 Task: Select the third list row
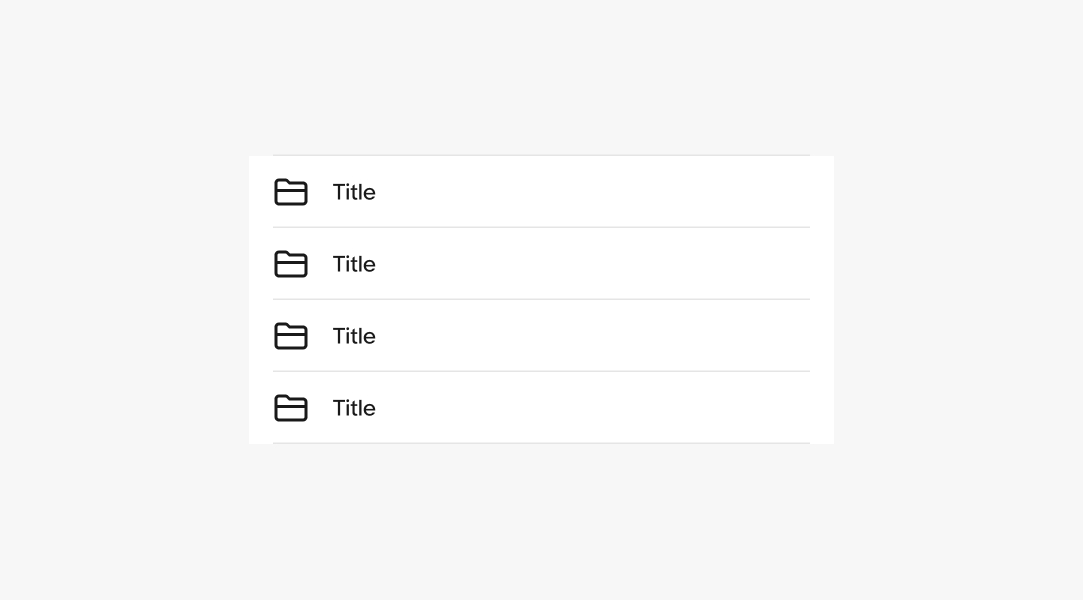541,336
